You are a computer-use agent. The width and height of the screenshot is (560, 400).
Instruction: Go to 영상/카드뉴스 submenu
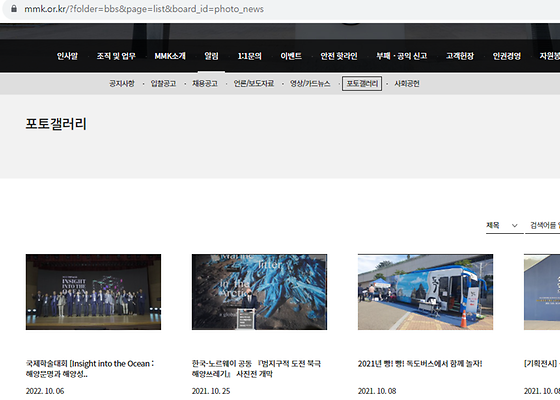click(x=310, y=84)
